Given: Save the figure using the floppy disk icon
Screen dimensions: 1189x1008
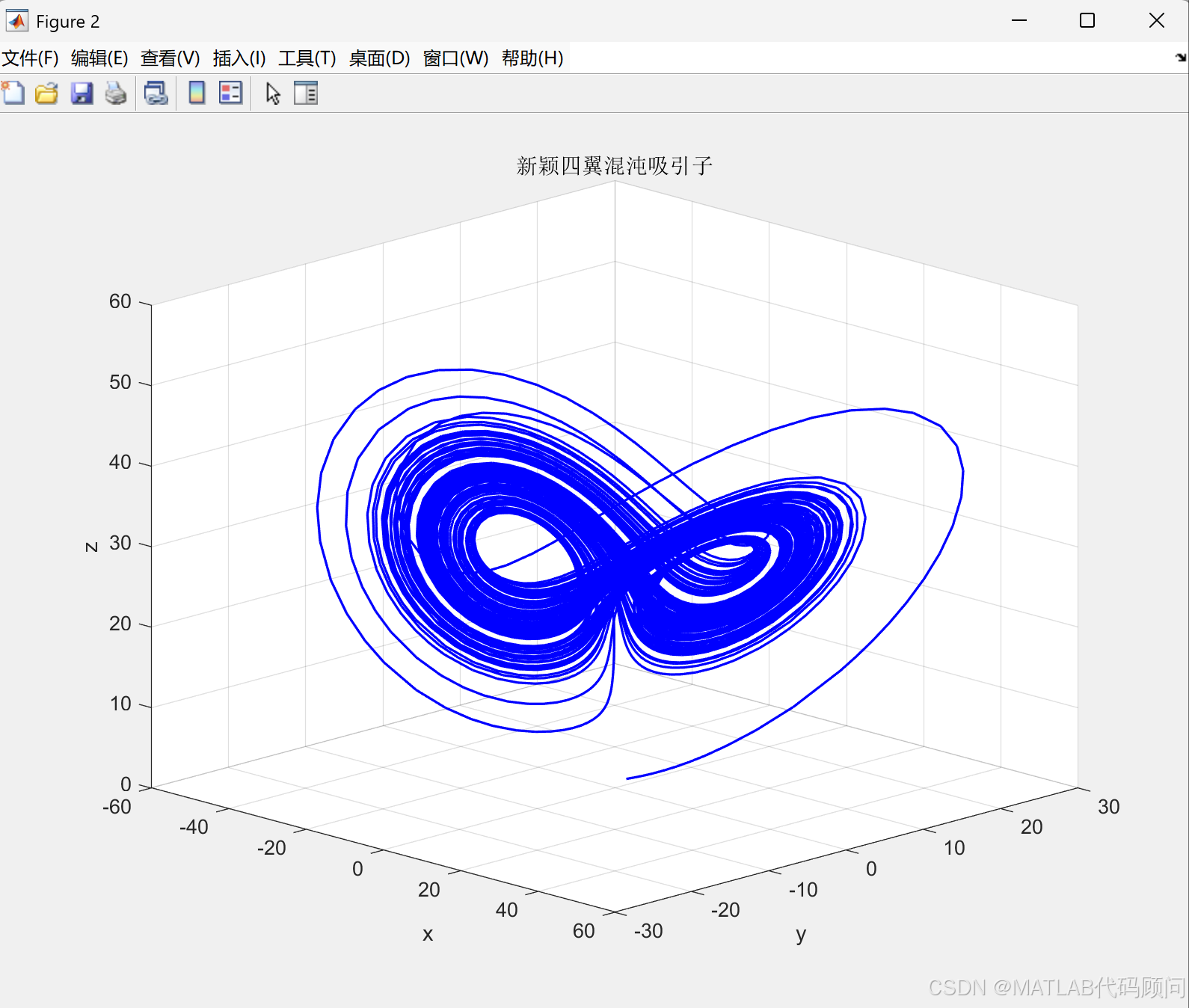Looking at the screenshot, I should coord(82,93).
